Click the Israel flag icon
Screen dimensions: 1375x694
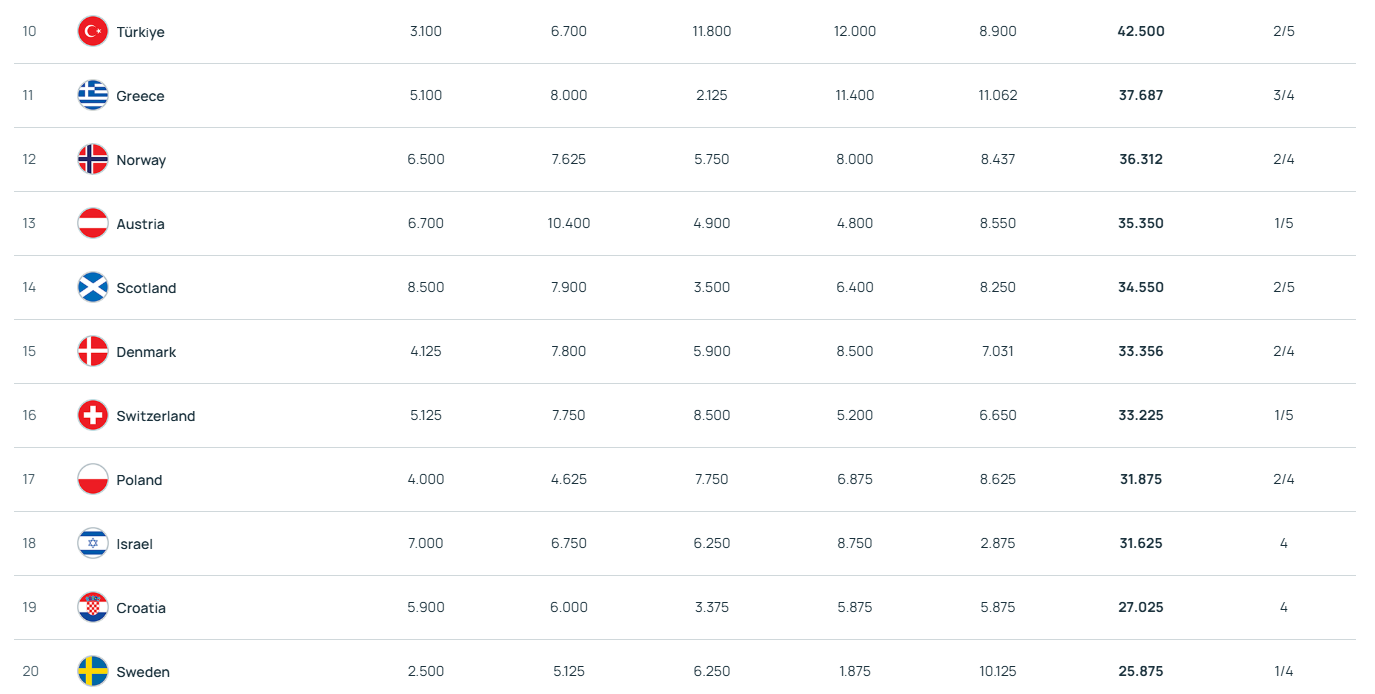pyautogui.click(x=93, y=544)
